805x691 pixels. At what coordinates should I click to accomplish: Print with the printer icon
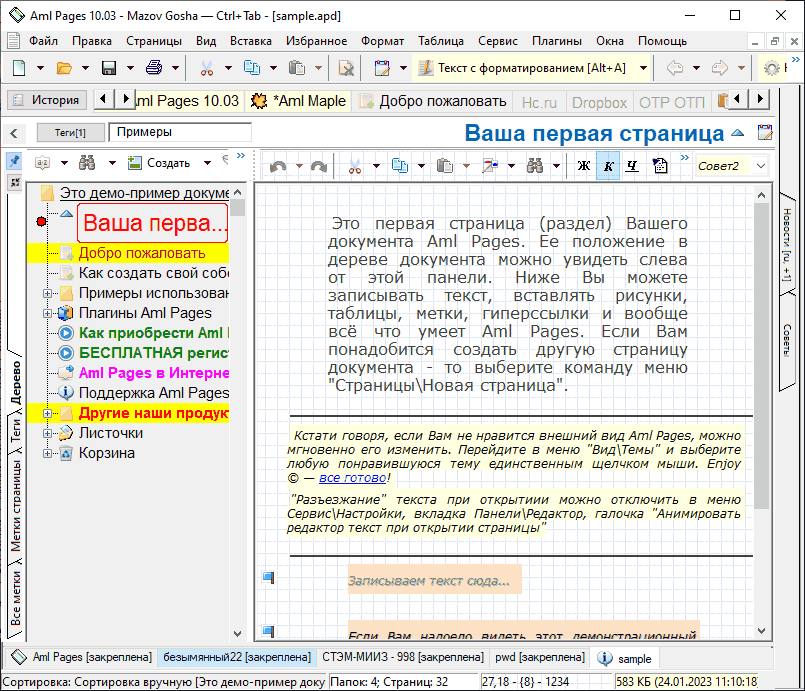click(154, 68)
